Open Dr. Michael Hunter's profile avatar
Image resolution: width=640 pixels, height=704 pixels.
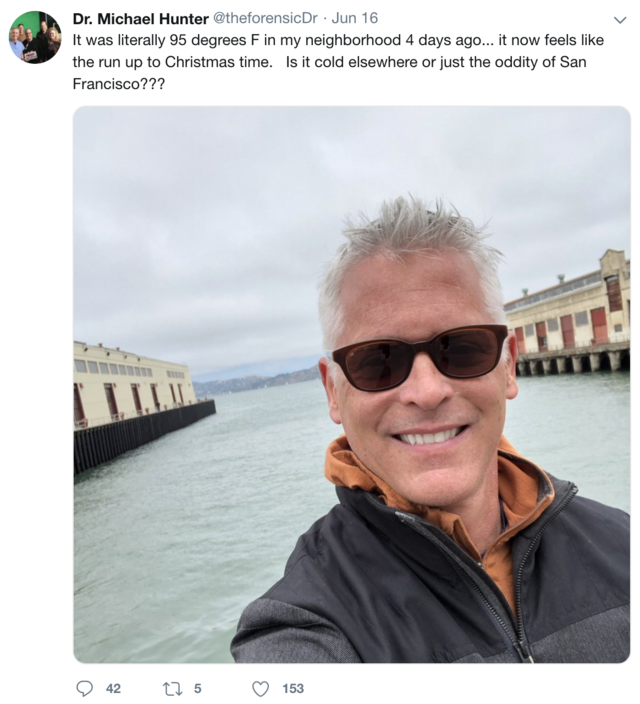pos(35,37)
